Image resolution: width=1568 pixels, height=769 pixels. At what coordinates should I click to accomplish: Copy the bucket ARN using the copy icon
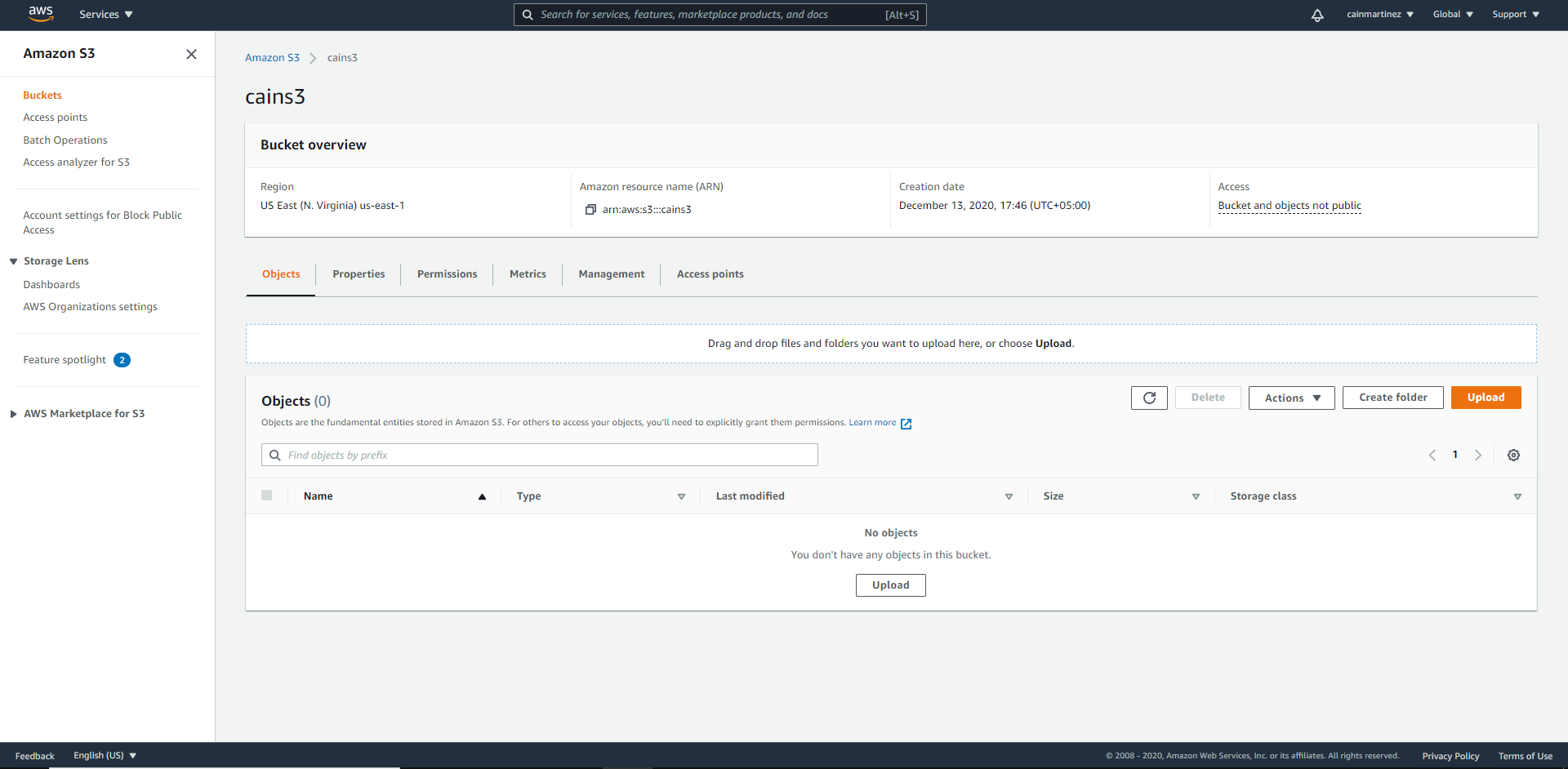pyautogui.click(x=590, y=209)
